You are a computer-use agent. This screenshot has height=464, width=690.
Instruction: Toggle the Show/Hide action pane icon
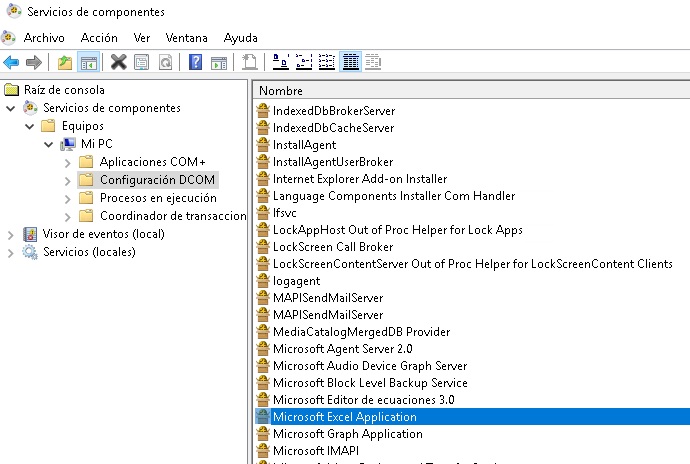[218, 62]
